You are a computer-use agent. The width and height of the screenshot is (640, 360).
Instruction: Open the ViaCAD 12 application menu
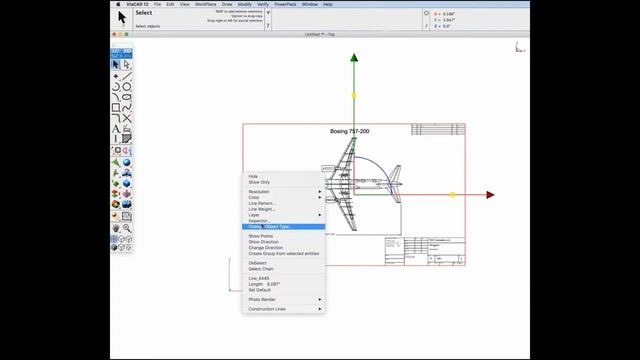click(x=138, y=4)
